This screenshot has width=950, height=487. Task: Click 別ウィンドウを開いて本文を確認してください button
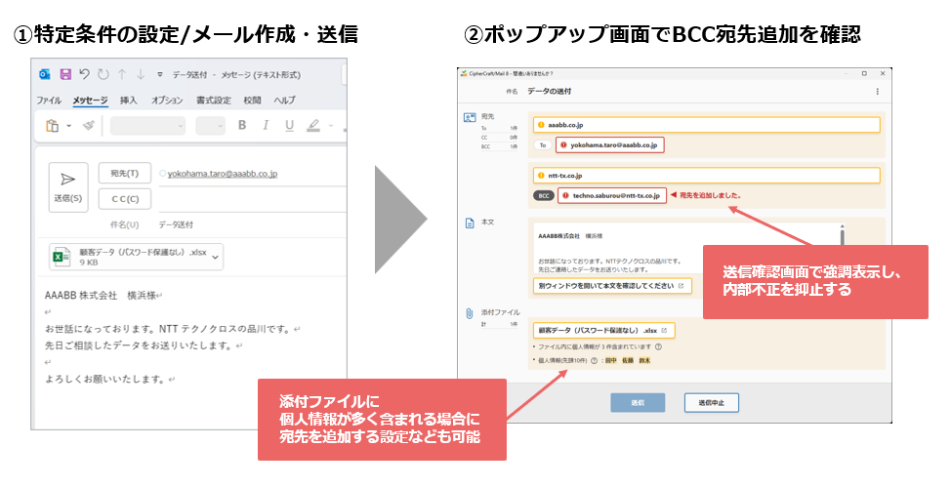(612, 286)
